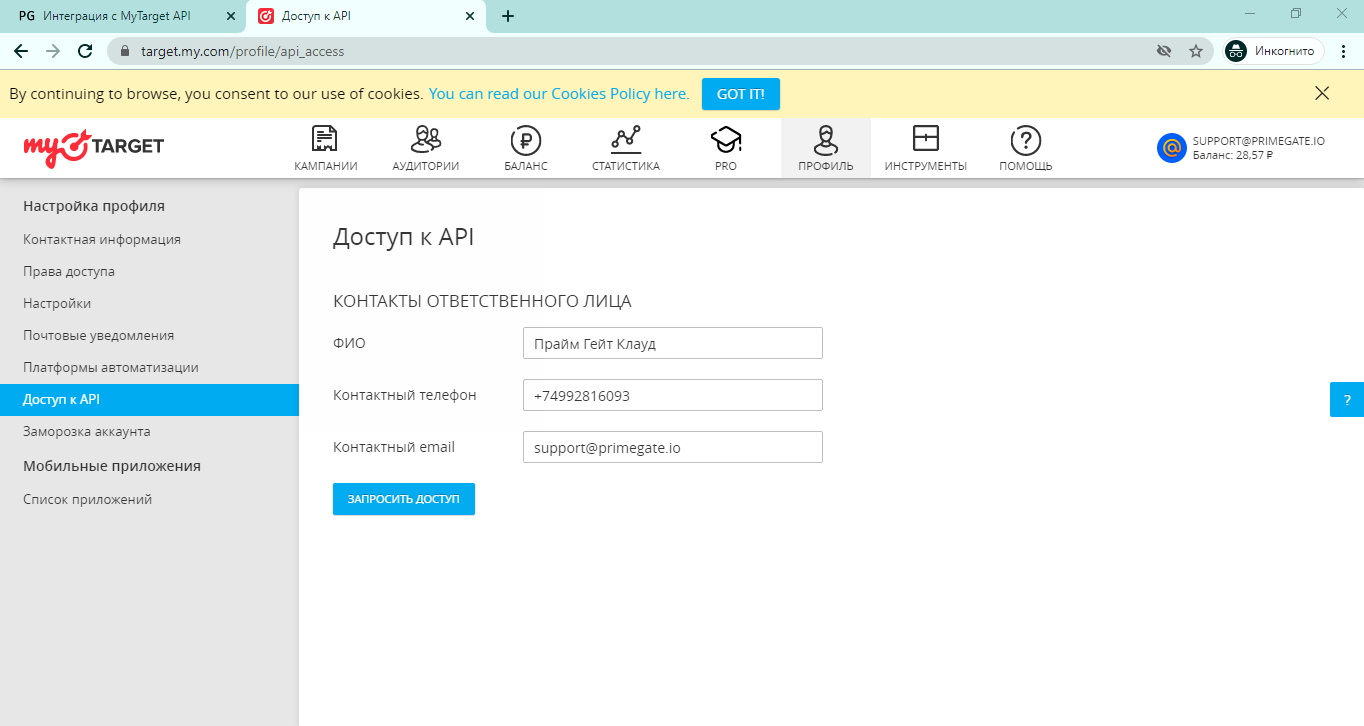The image size is (1364, 726).
Task: Select Права доступа in sidebar
Action: click(69, 271)
